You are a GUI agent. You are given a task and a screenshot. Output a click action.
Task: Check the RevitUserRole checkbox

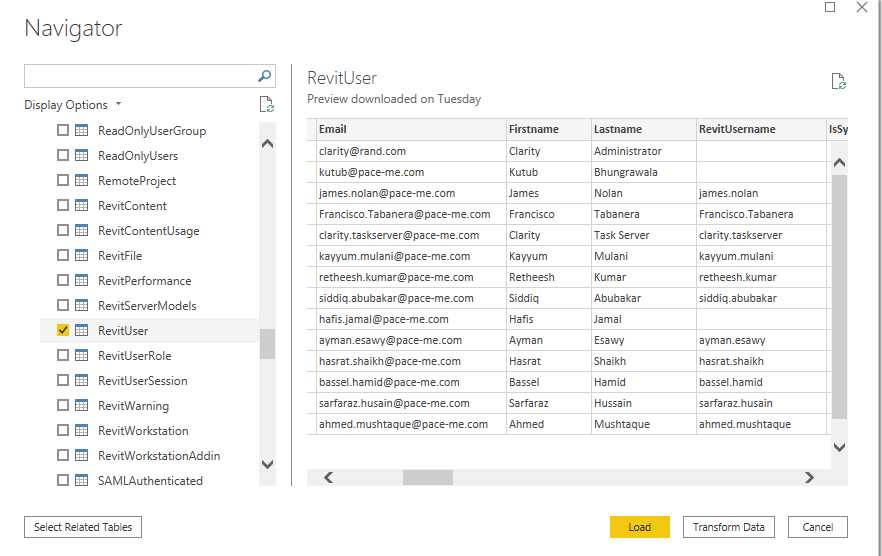click(x=63, y=356)
